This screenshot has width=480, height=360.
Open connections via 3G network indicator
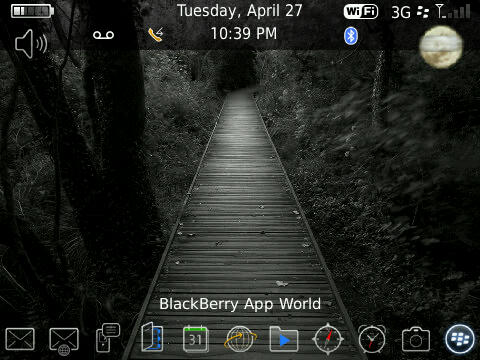point(401,13)
